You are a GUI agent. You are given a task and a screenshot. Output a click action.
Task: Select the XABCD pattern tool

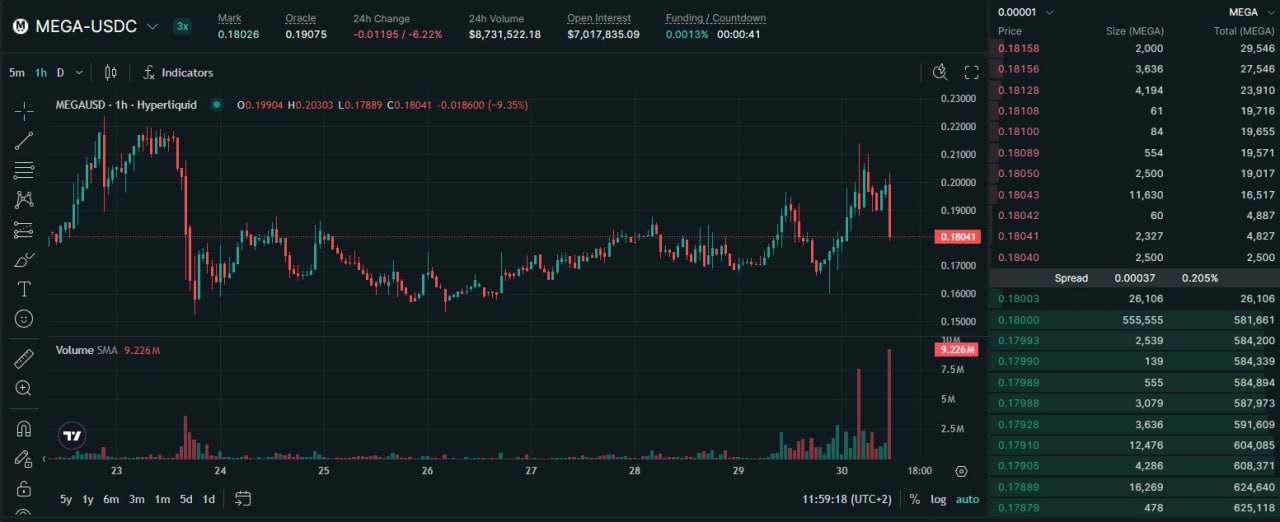pos(24,200)
